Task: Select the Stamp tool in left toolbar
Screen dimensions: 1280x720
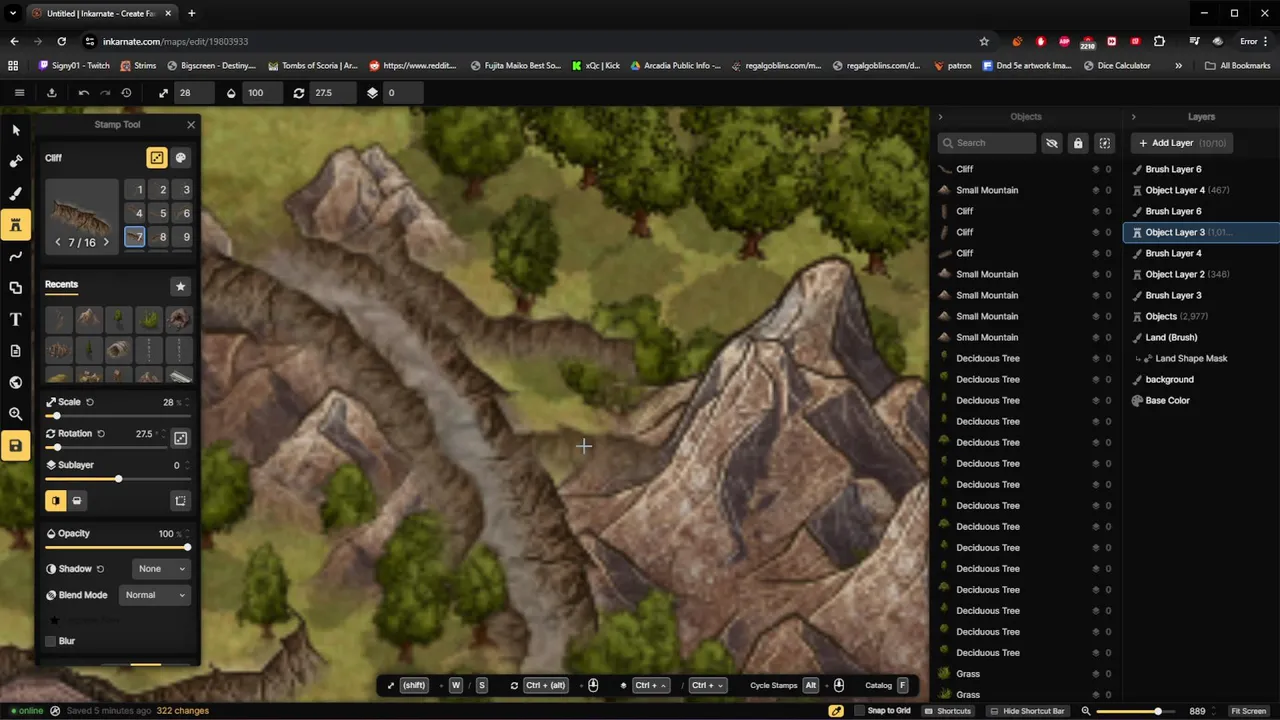Action: click(15, 225)
